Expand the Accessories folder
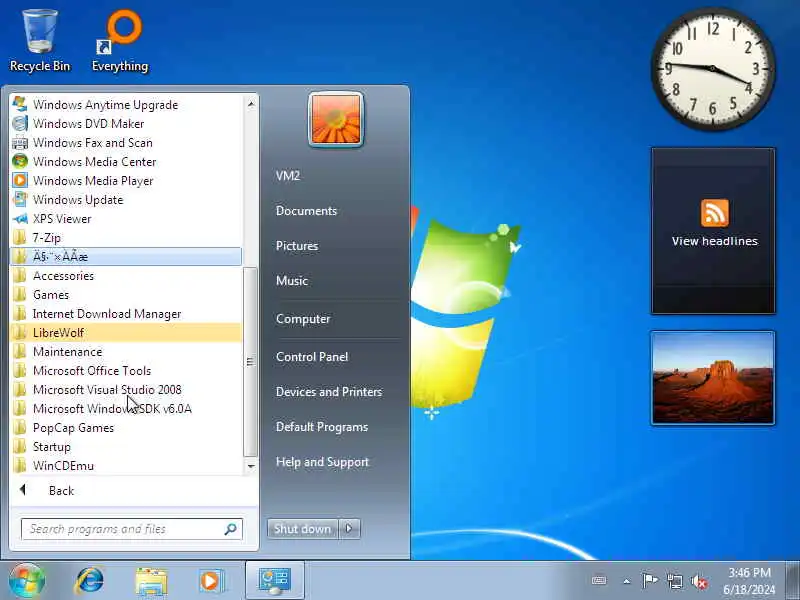800x600 pixels. (126, 276)
